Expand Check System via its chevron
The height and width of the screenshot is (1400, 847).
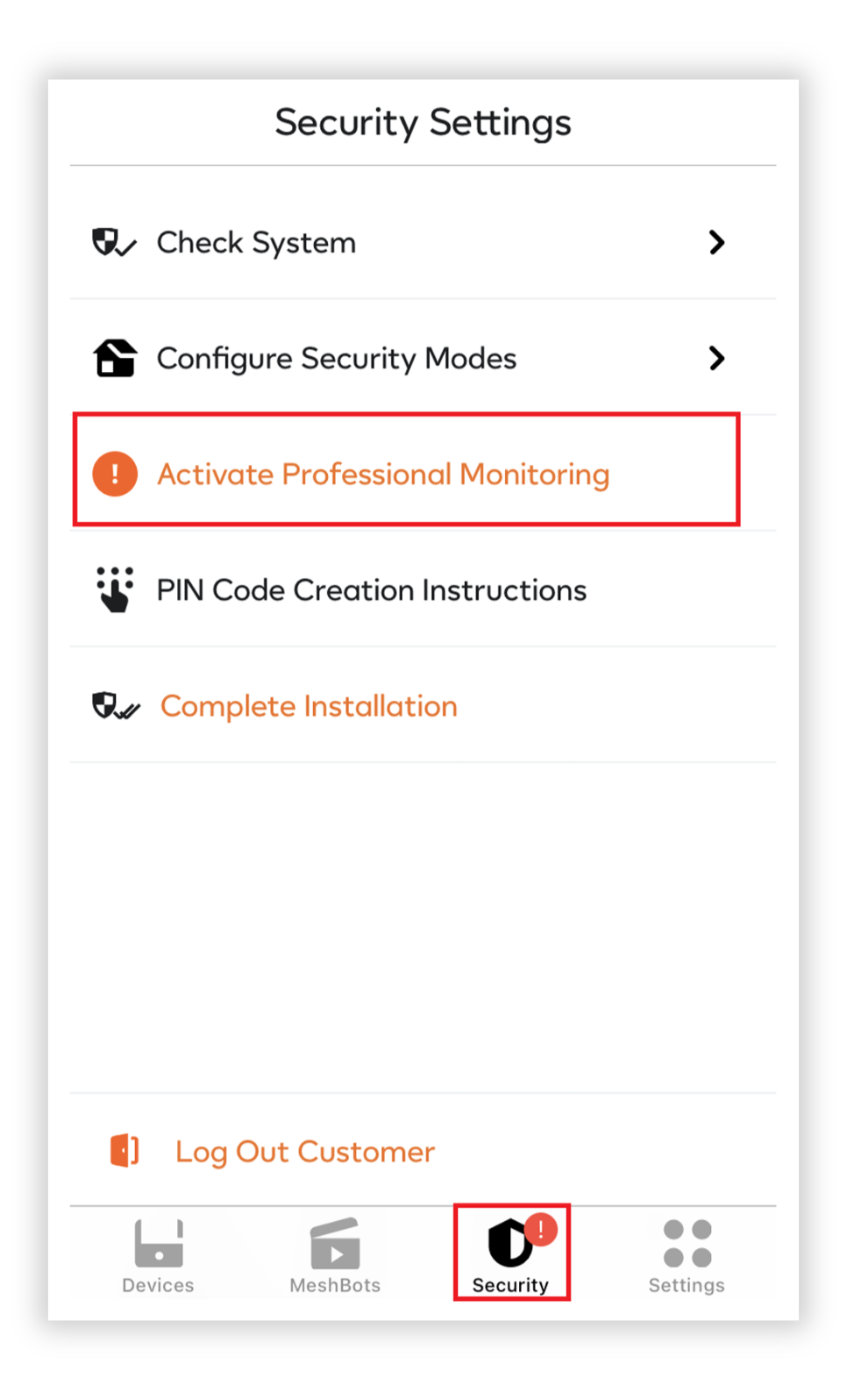(717, 242)
